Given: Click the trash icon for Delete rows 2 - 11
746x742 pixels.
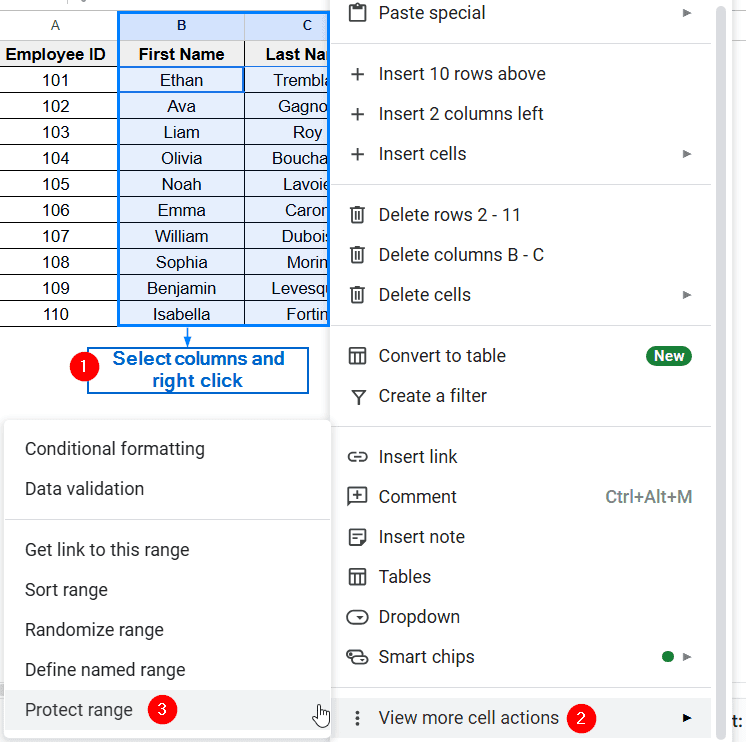Looking at the screenshot, I should click(357, 215).
